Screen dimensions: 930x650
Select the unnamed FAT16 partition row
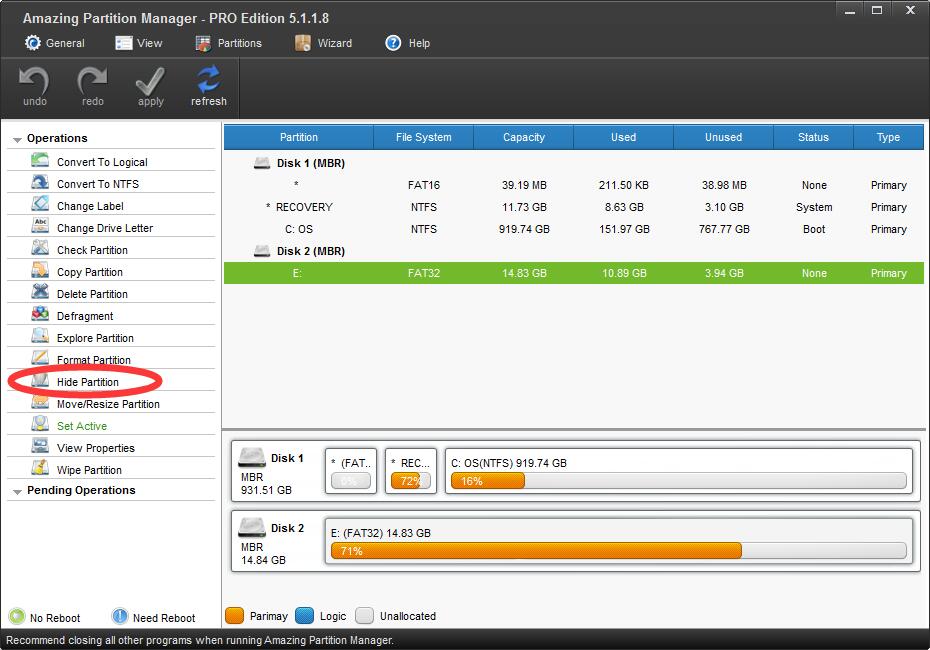coord(574,185)
